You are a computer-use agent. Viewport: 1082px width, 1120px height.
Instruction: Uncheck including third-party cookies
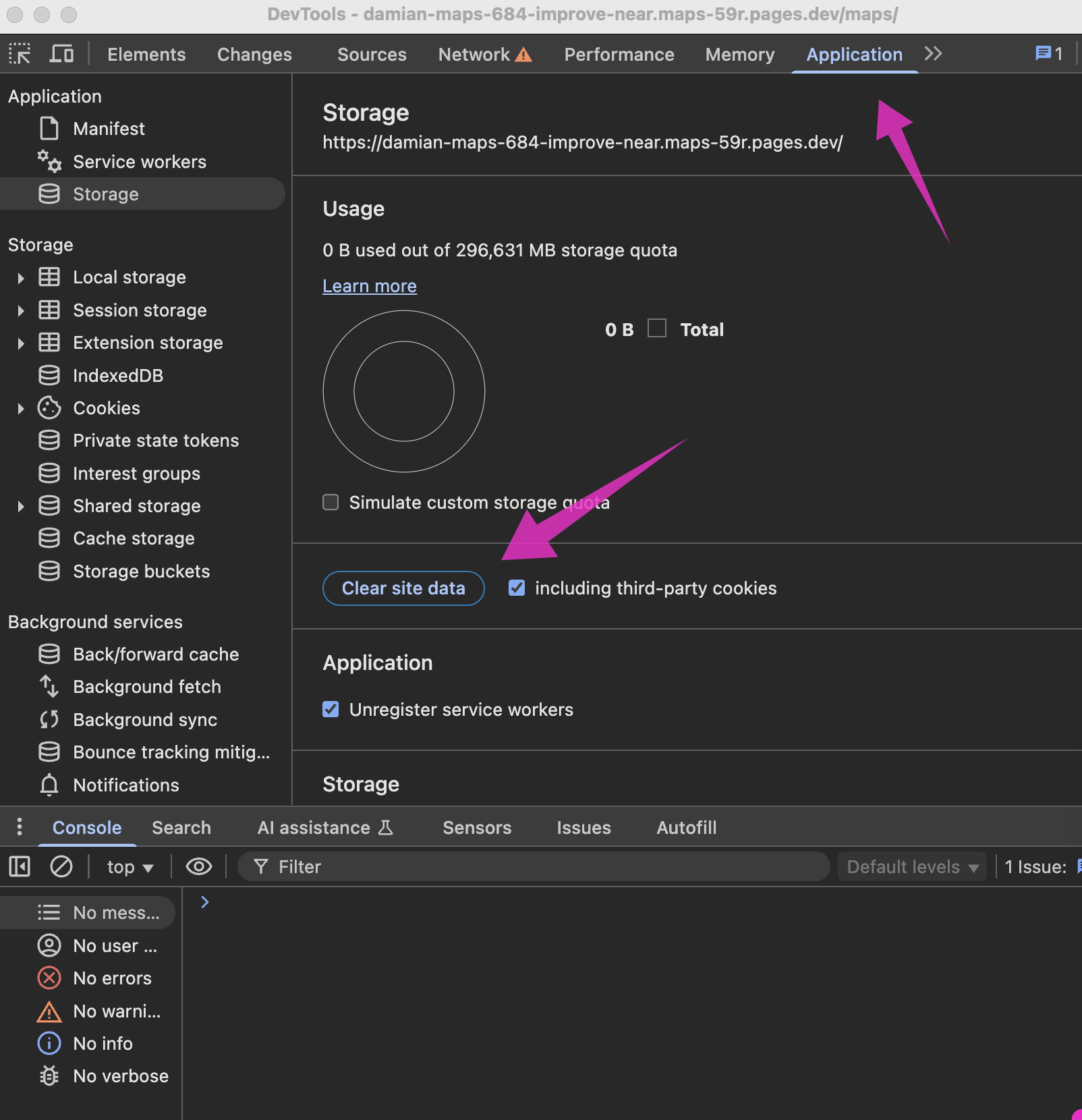(x=517, y=588)
